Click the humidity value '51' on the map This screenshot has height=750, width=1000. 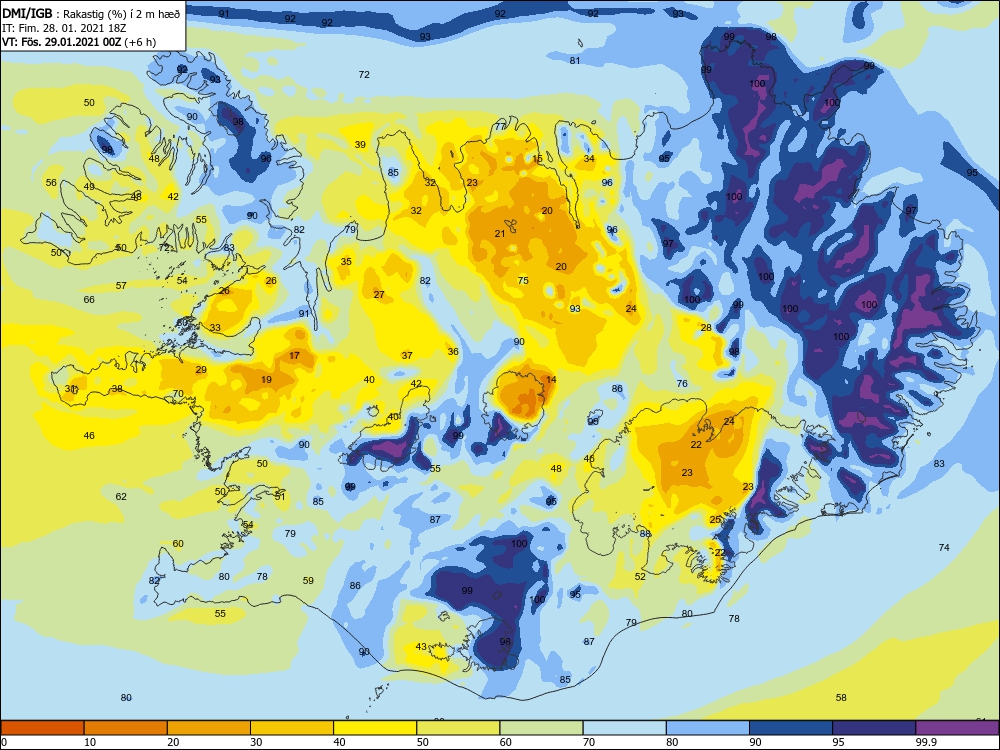coord(280,496)
